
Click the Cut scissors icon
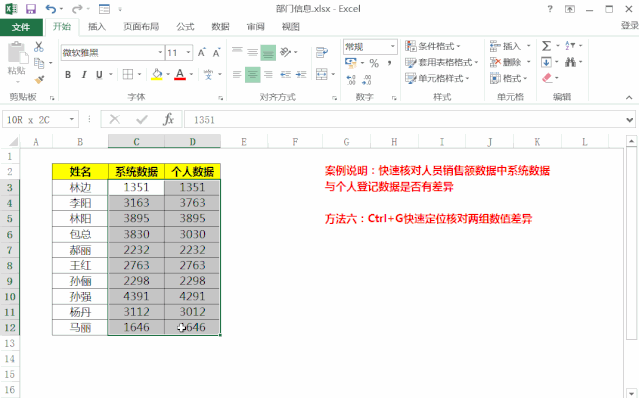tap(39, 46)
